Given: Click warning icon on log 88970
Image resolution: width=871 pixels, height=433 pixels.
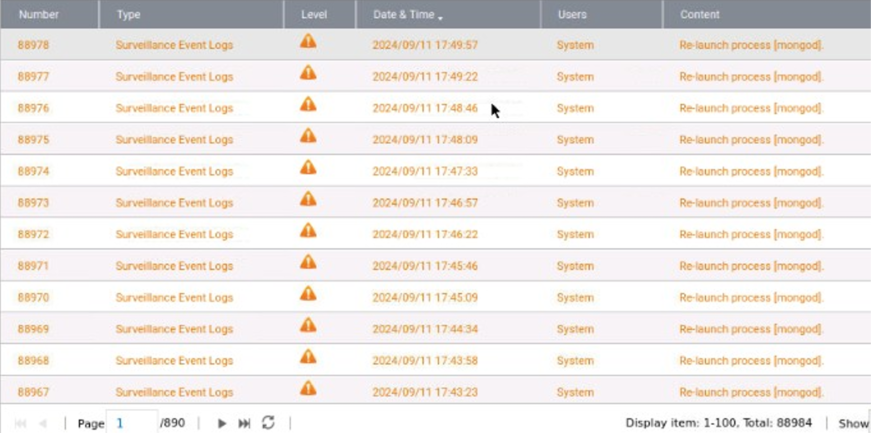Looking at the screenshot, I should click(308, 294).
